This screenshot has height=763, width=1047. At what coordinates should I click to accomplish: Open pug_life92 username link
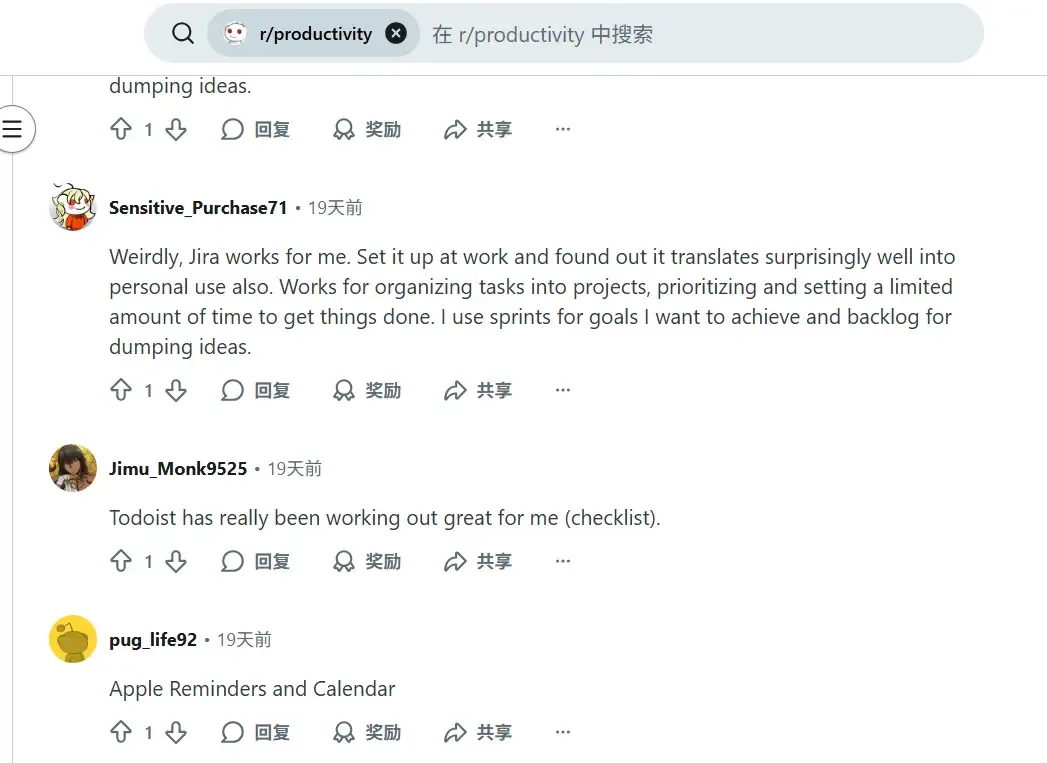[153, 640]
